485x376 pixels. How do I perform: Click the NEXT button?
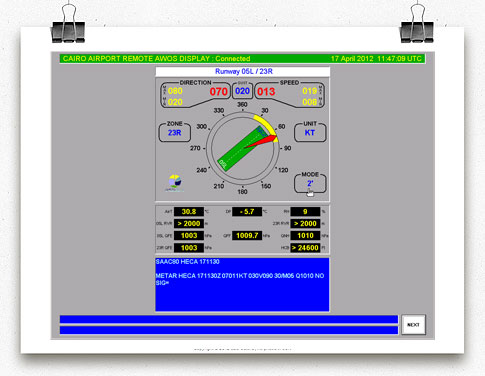(x=413, y=324)
